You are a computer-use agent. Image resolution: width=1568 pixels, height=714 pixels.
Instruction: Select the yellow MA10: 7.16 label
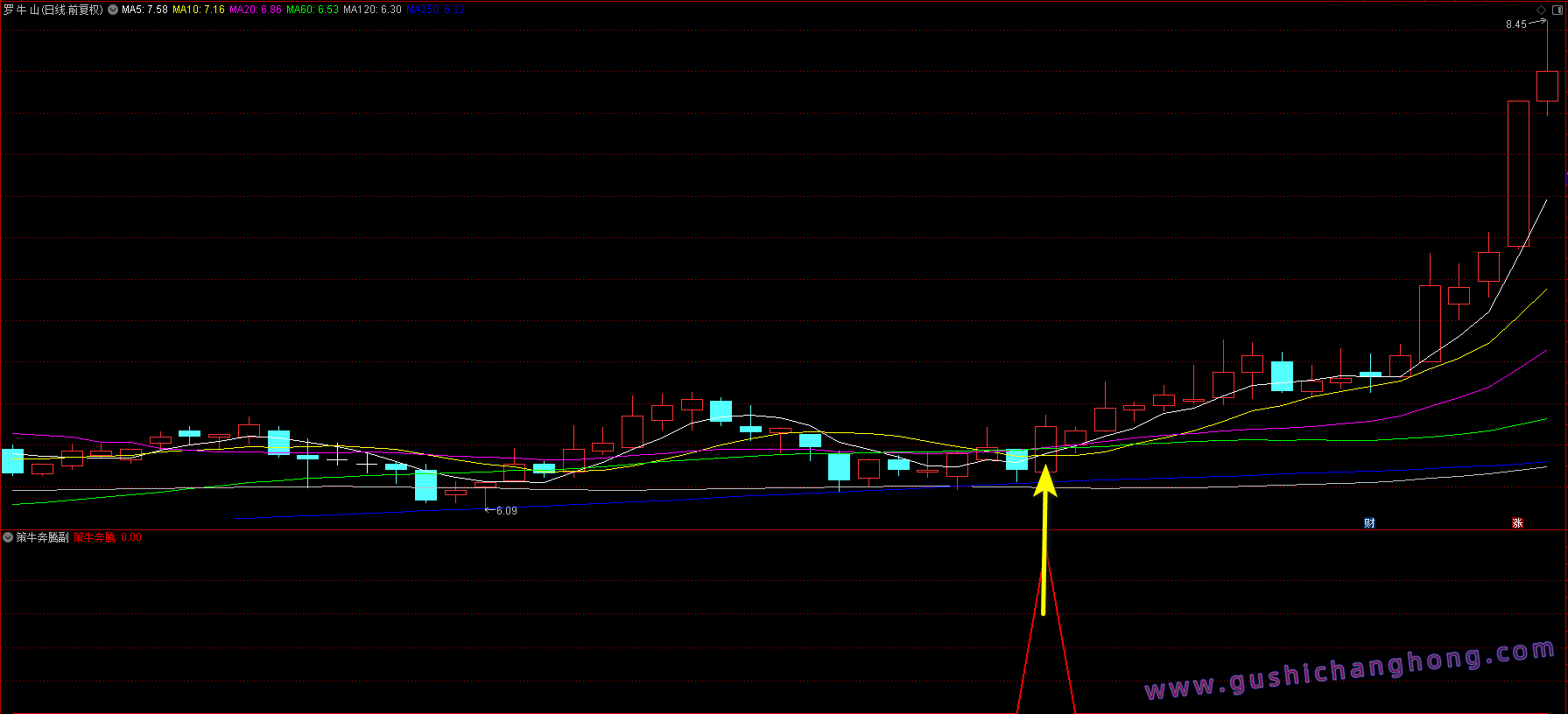pos(199,10)
